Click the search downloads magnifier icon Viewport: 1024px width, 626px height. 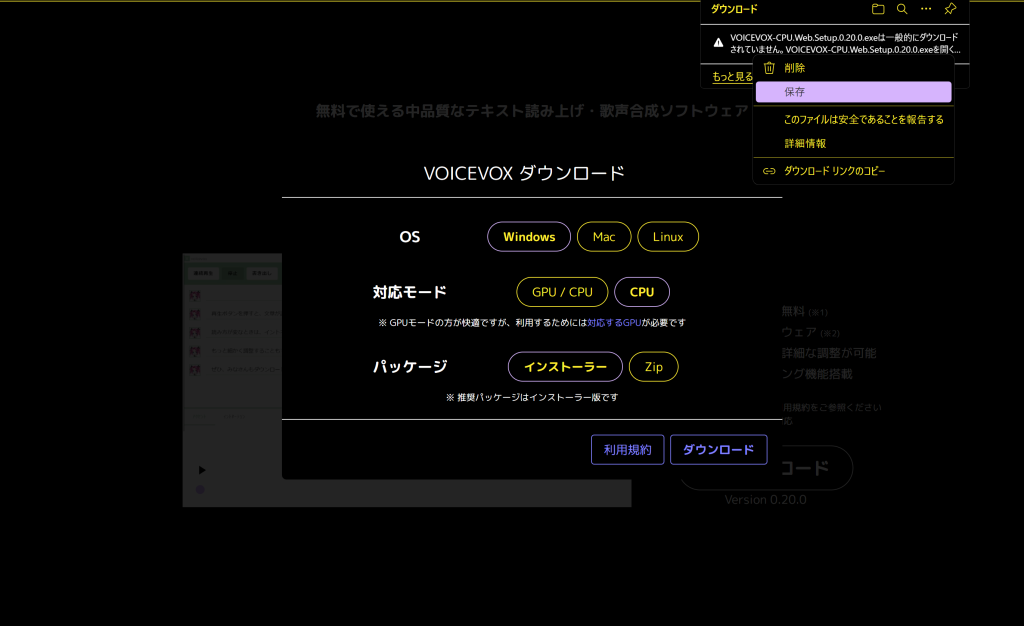[x=902, y=9]
